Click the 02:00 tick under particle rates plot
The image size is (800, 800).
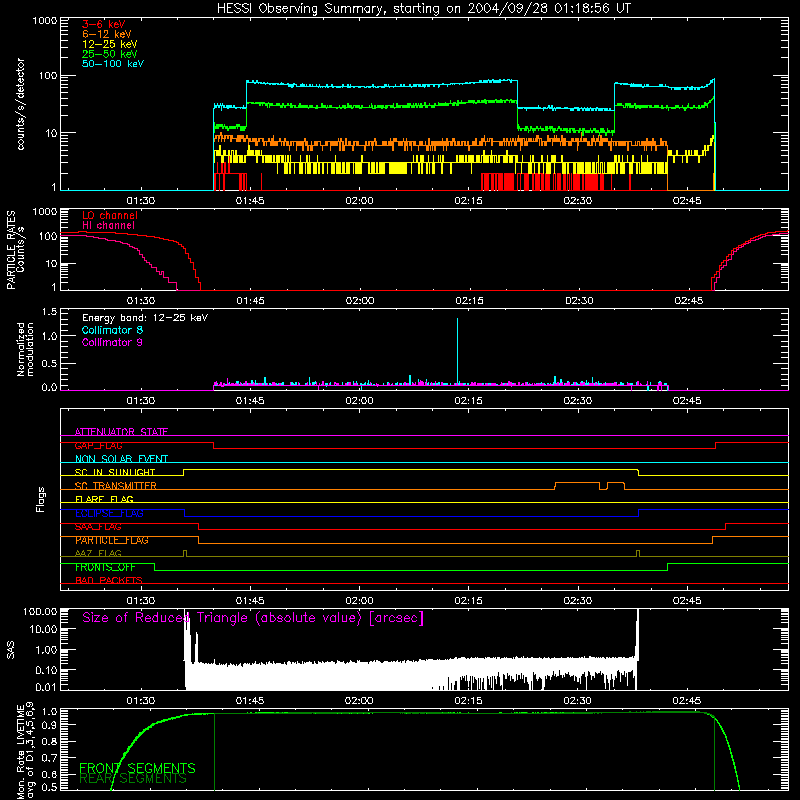click(360, 301)
